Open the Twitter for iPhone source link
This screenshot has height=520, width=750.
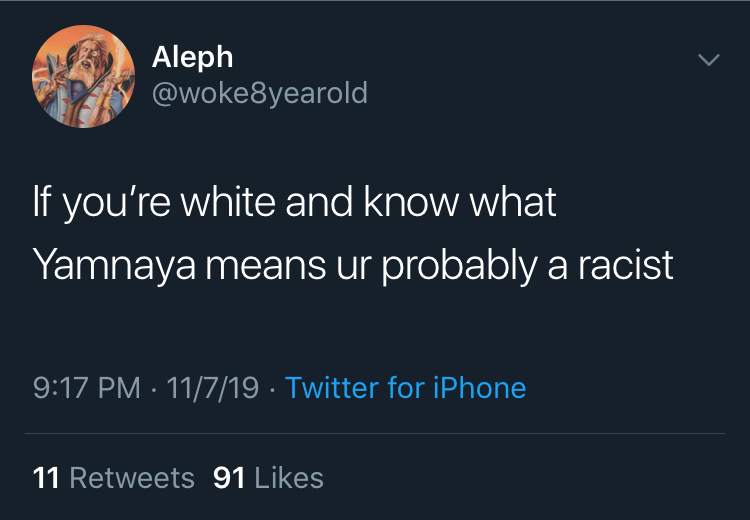tap(406, 387)
